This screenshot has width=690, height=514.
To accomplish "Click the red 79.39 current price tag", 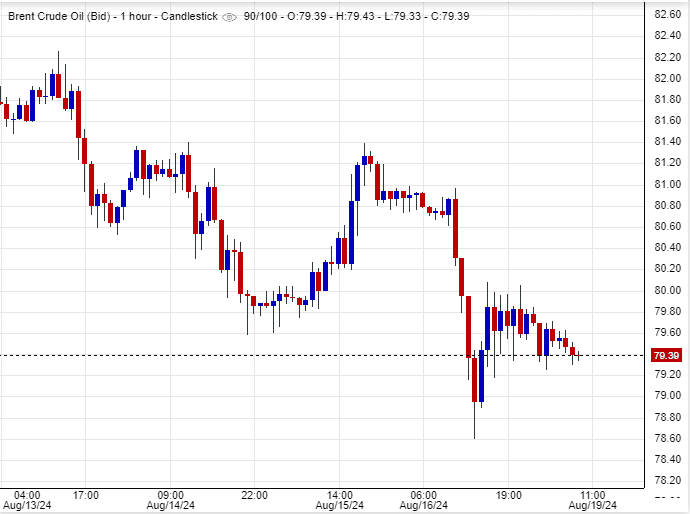I will click(666, 355).
